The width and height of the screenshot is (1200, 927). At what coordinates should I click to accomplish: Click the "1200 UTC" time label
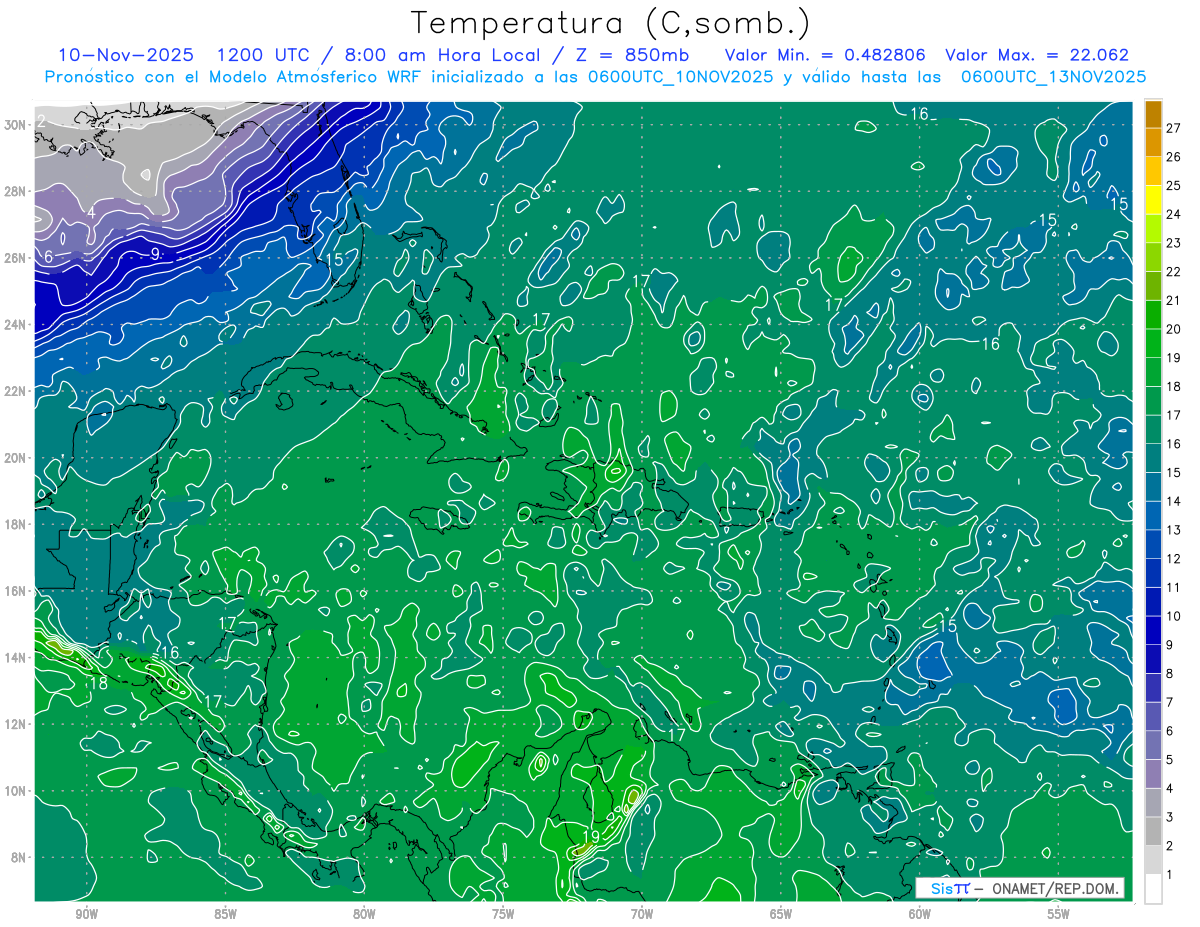[265, 55]
